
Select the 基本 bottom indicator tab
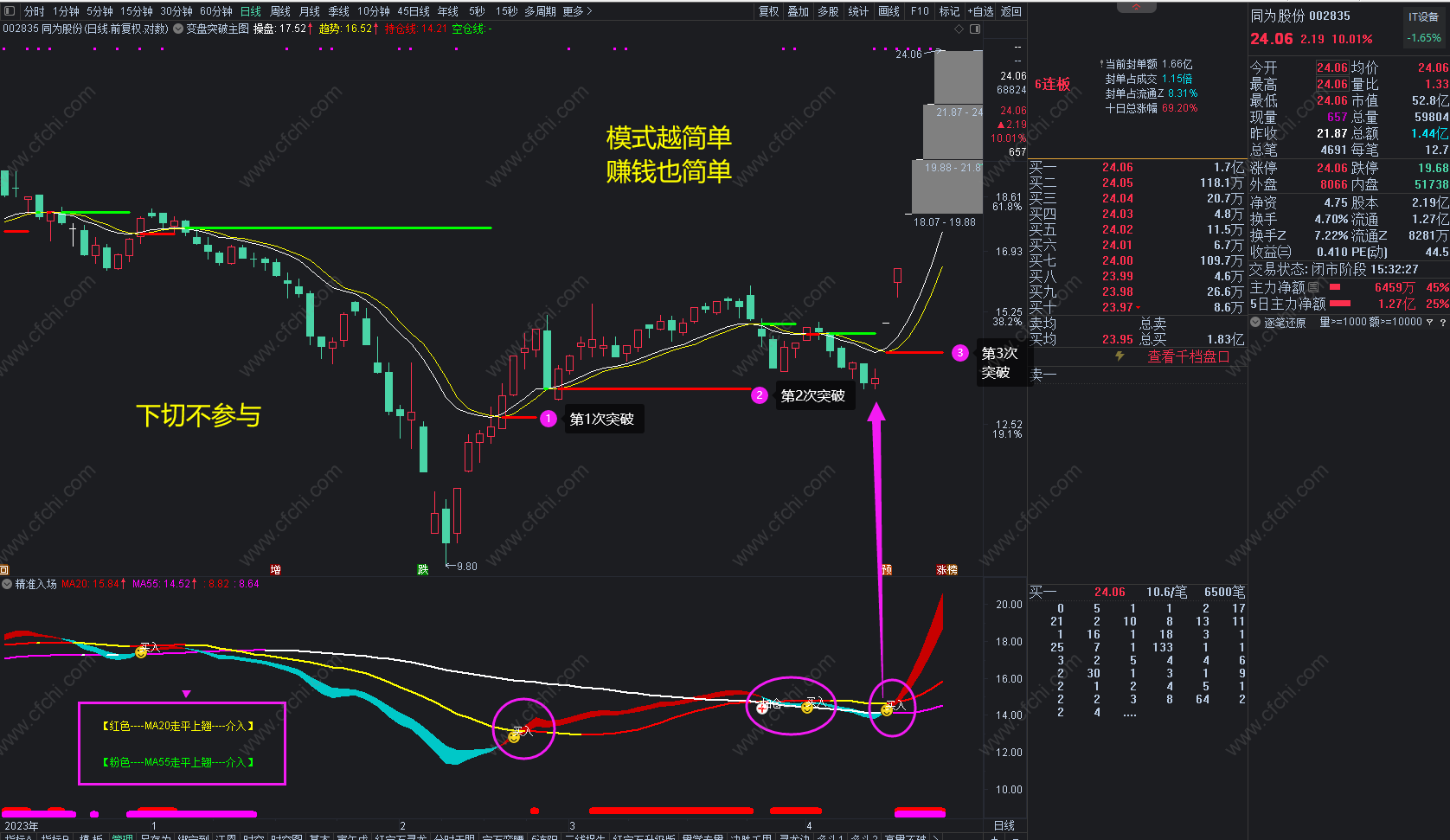point(319,837)
